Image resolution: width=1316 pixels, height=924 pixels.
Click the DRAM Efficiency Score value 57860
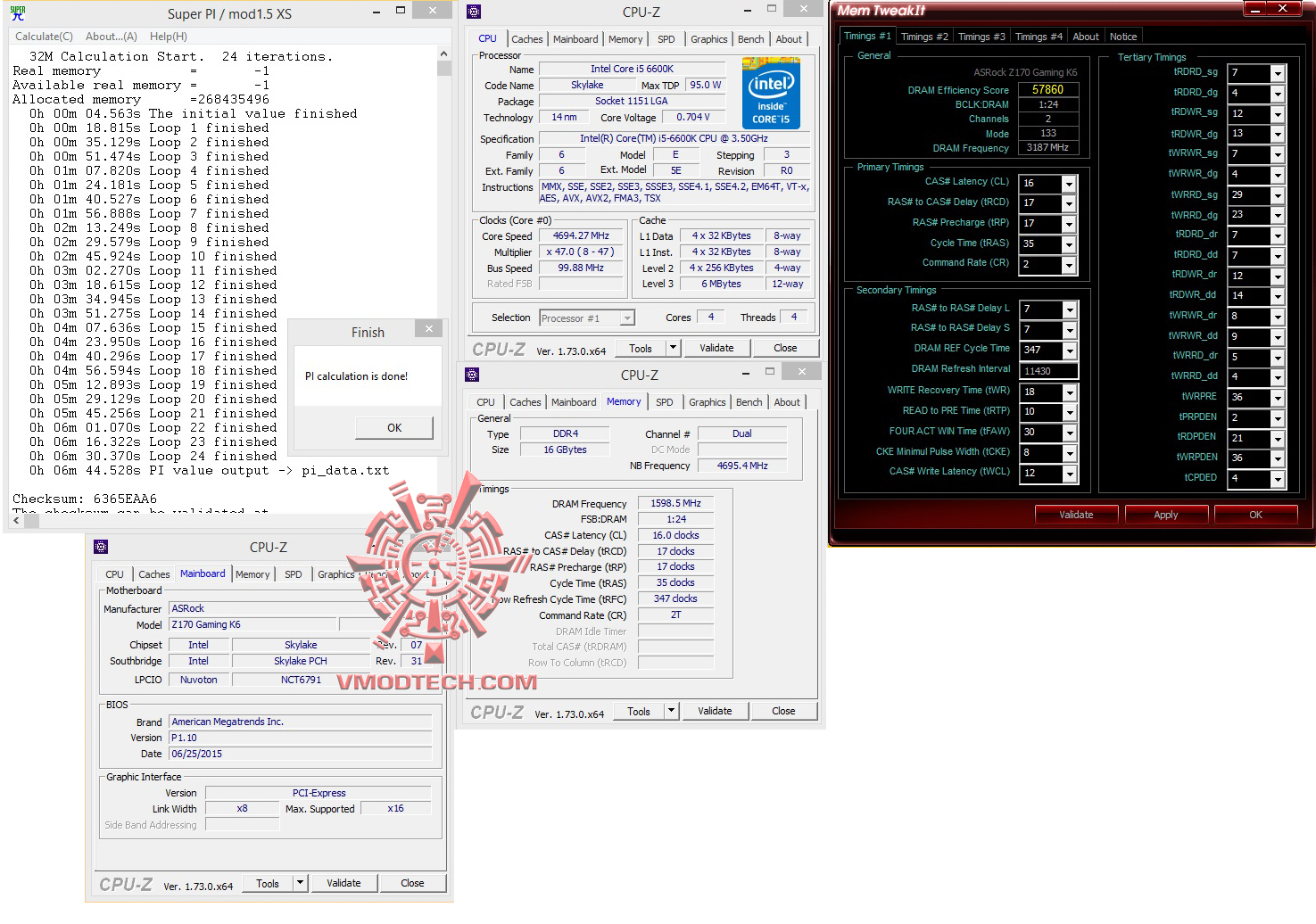click(x=1048, y=90)
